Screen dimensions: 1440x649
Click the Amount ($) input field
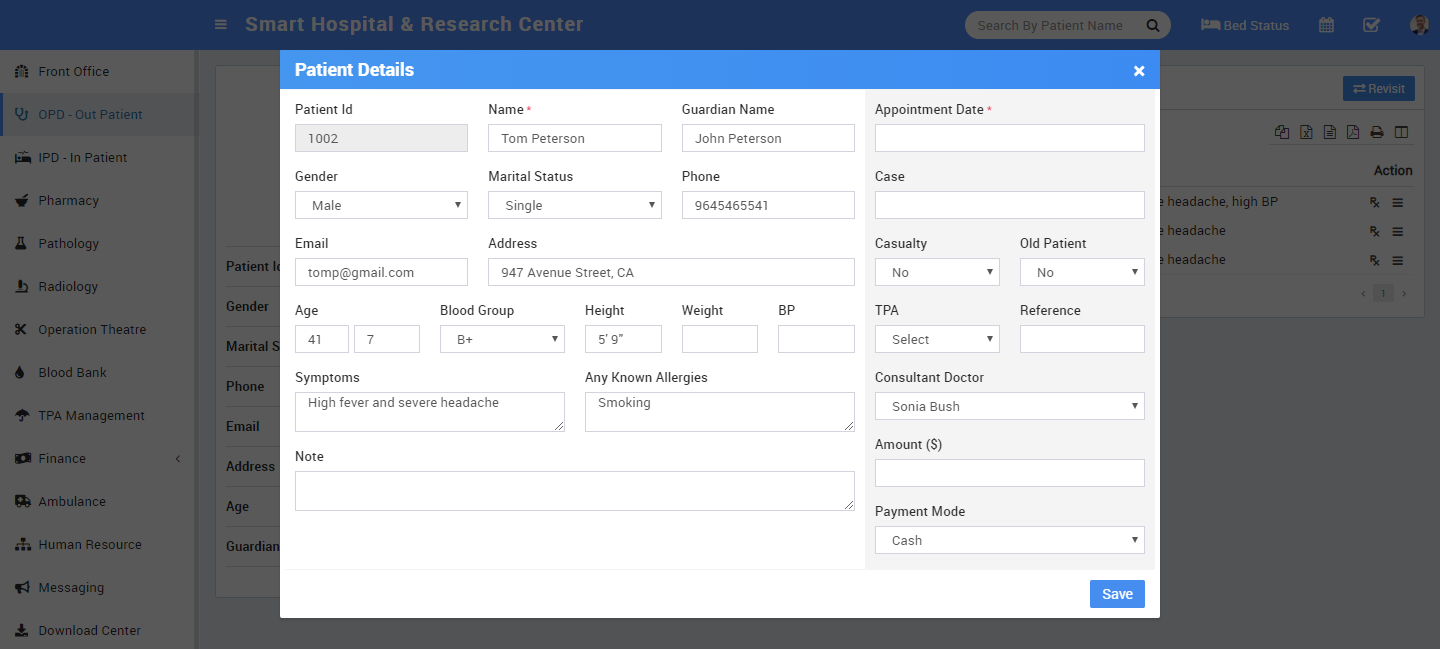click(1009, 473)
